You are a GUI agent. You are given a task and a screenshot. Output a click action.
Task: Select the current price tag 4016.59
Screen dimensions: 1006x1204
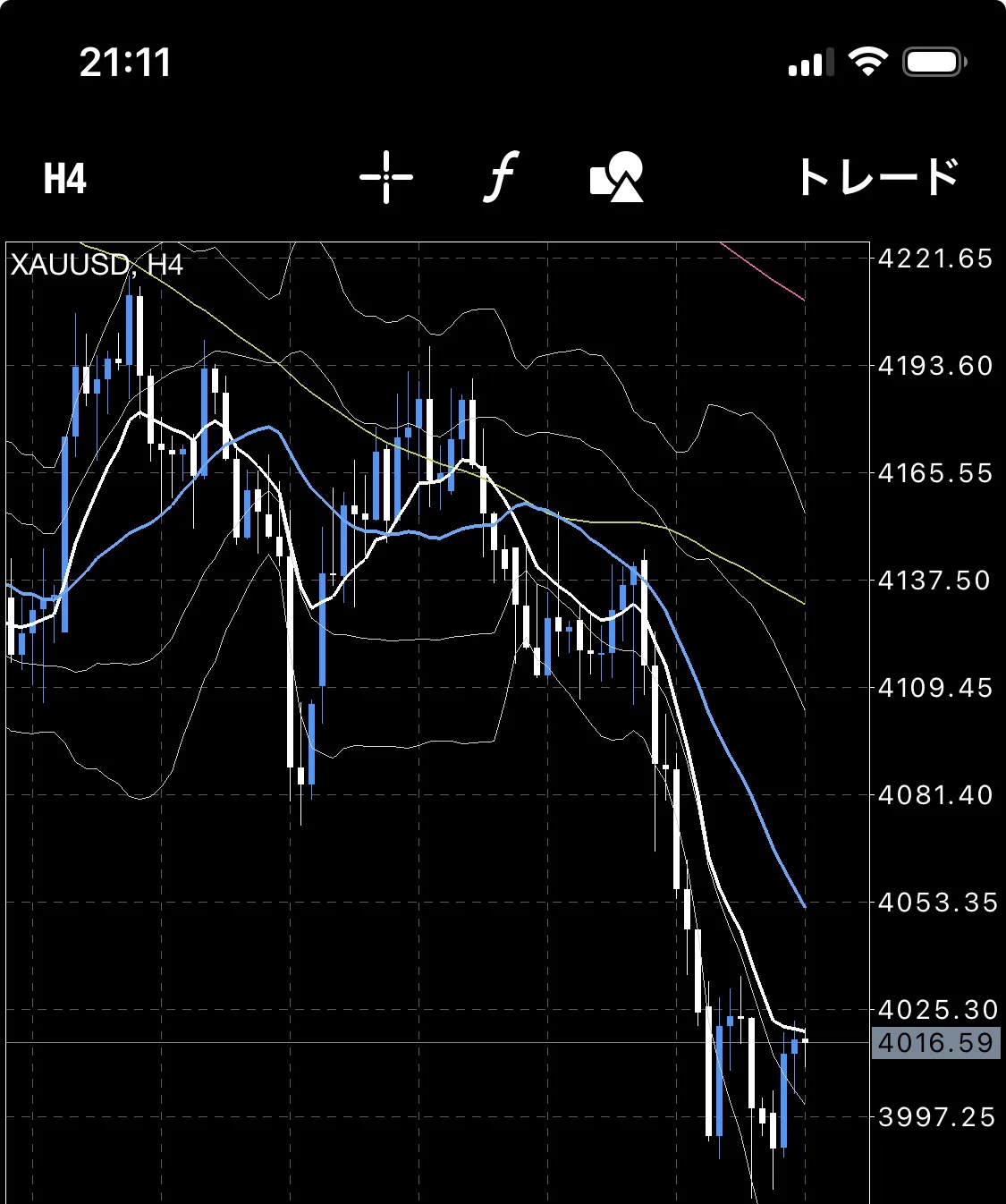pyautogui.click(x=935, y=1043)
